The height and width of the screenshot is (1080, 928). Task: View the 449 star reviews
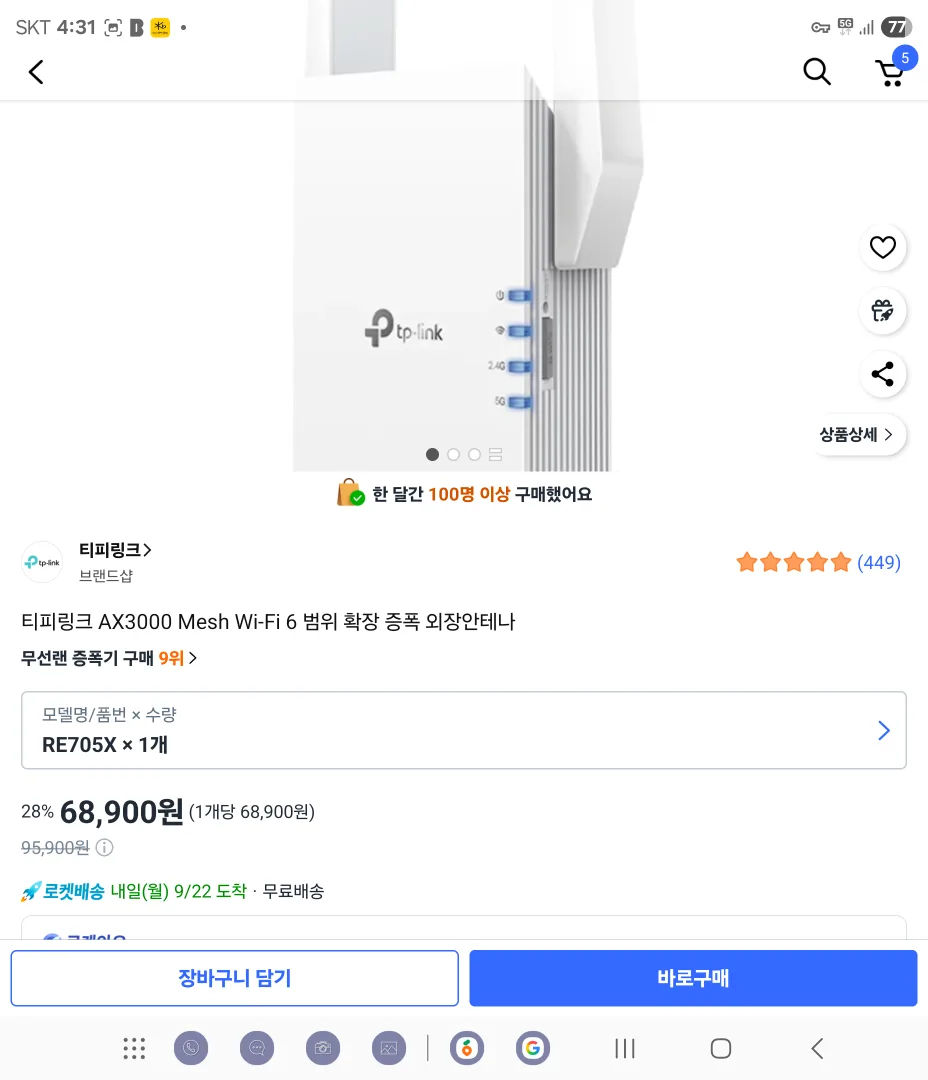coord(818,563)
